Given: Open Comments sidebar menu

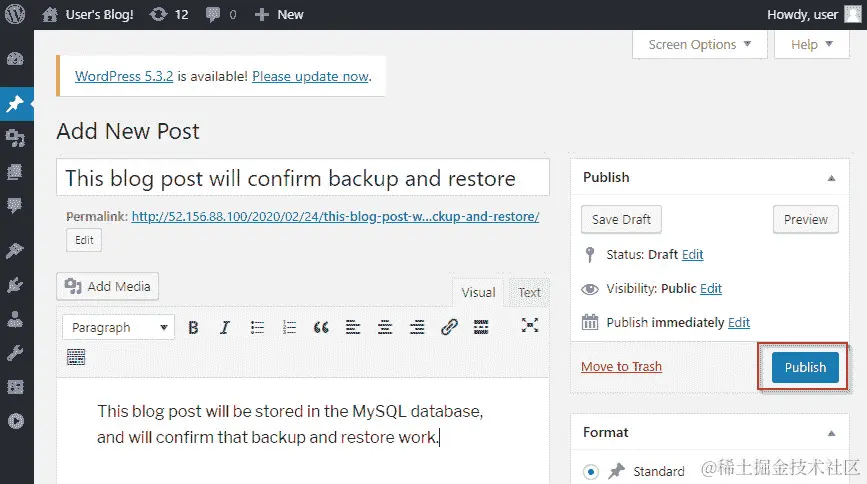Looking at the screenshot, I should 15,206.
